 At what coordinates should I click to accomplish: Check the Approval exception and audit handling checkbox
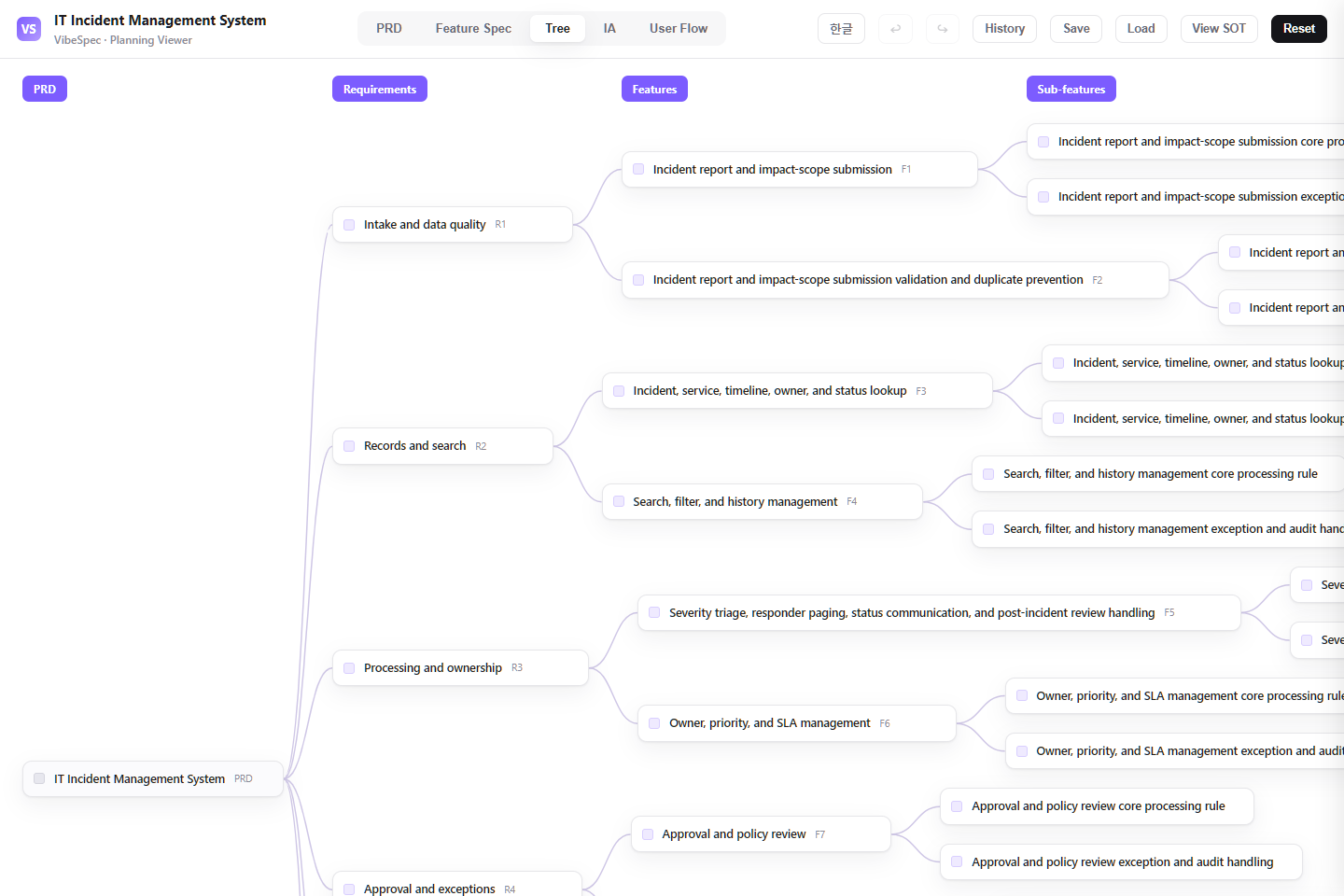tap(957, 861)
